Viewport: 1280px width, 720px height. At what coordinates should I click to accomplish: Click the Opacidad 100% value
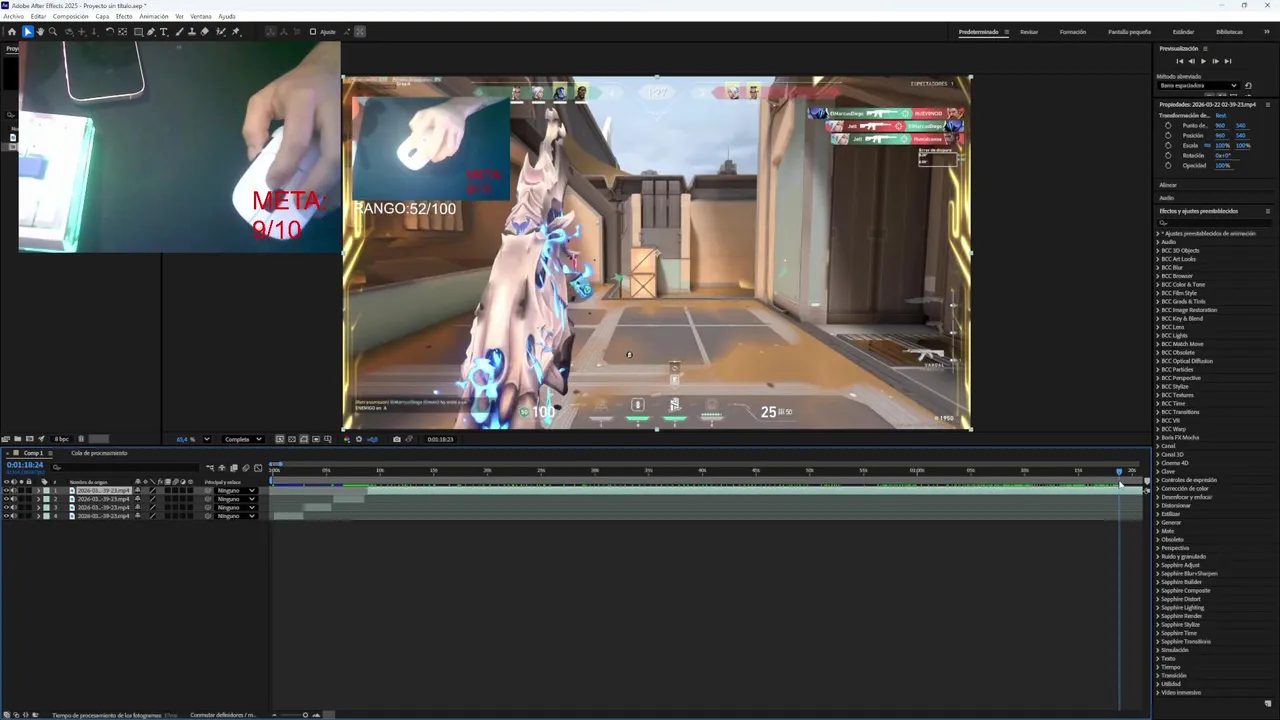point(1222,165)
